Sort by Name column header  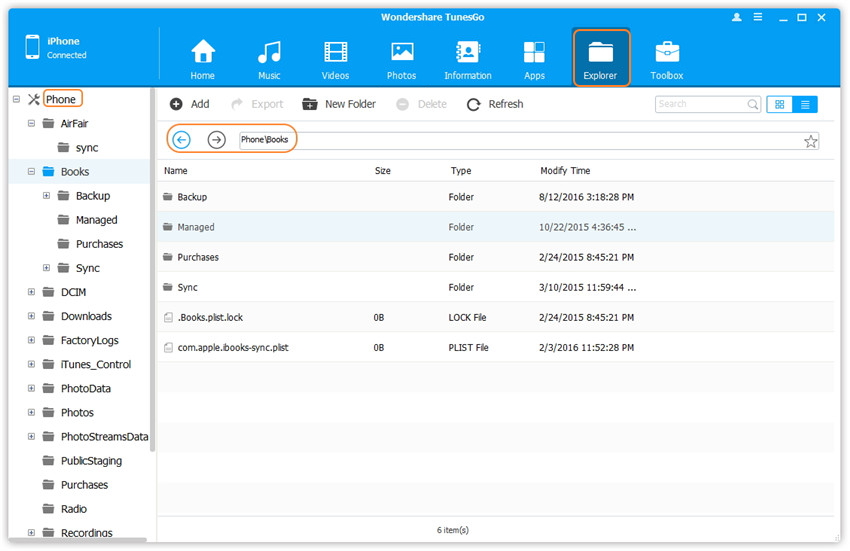(176, 171)
